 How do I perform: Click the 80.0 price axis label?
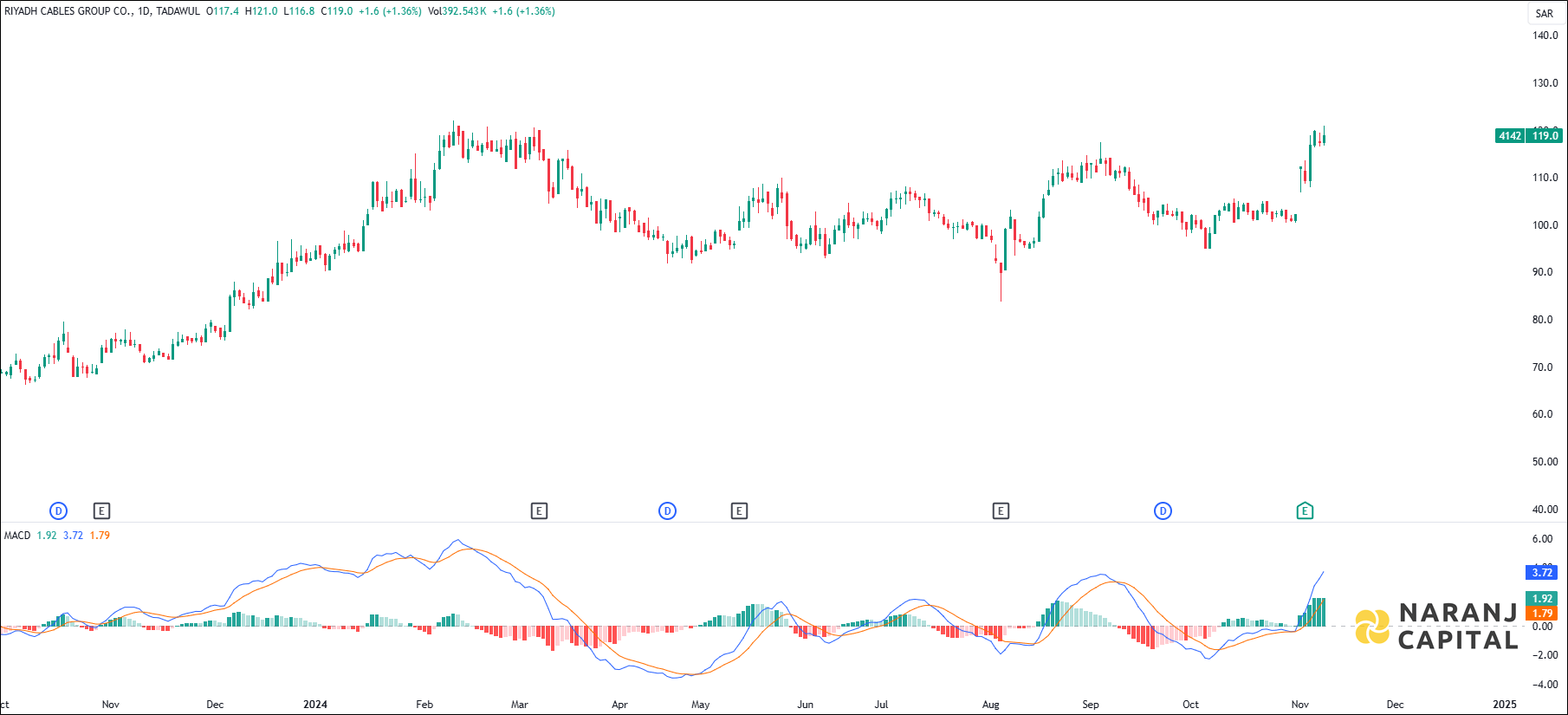point(1543,320)
